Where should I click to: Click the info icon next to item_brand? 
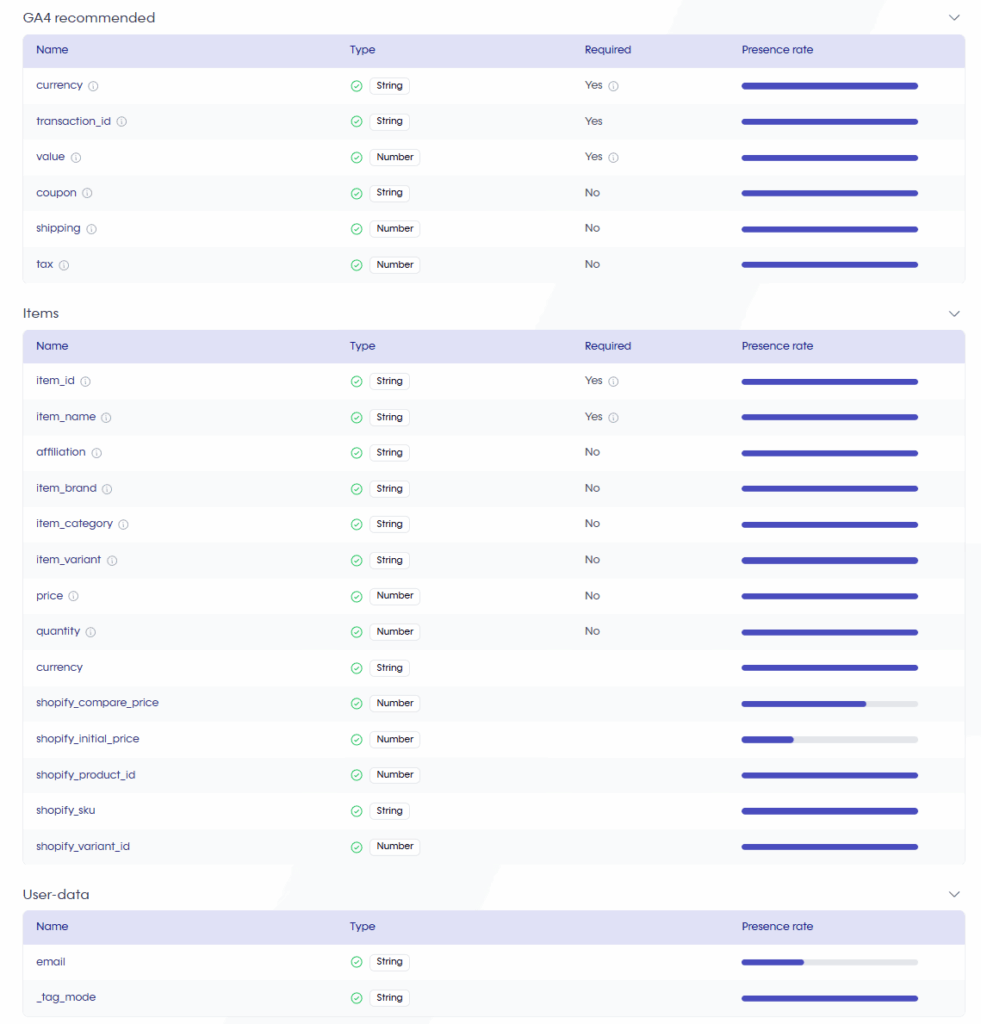point(107,489)
